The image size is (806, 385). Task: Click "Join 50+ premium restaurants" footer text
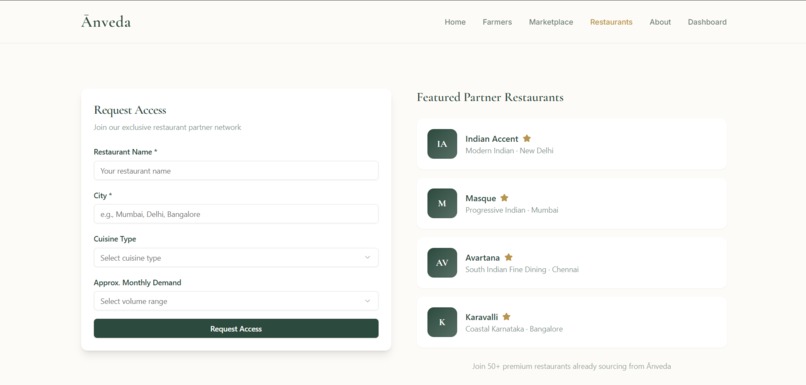pos(572,366)
